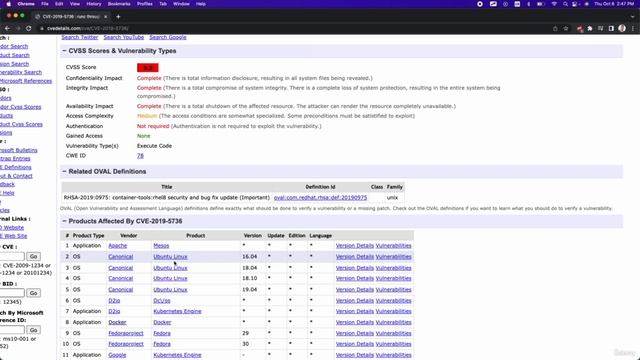Click Go button for Microsoft reference ID
The width and height of the screenshot is (640, 360).
coord(33,330)
